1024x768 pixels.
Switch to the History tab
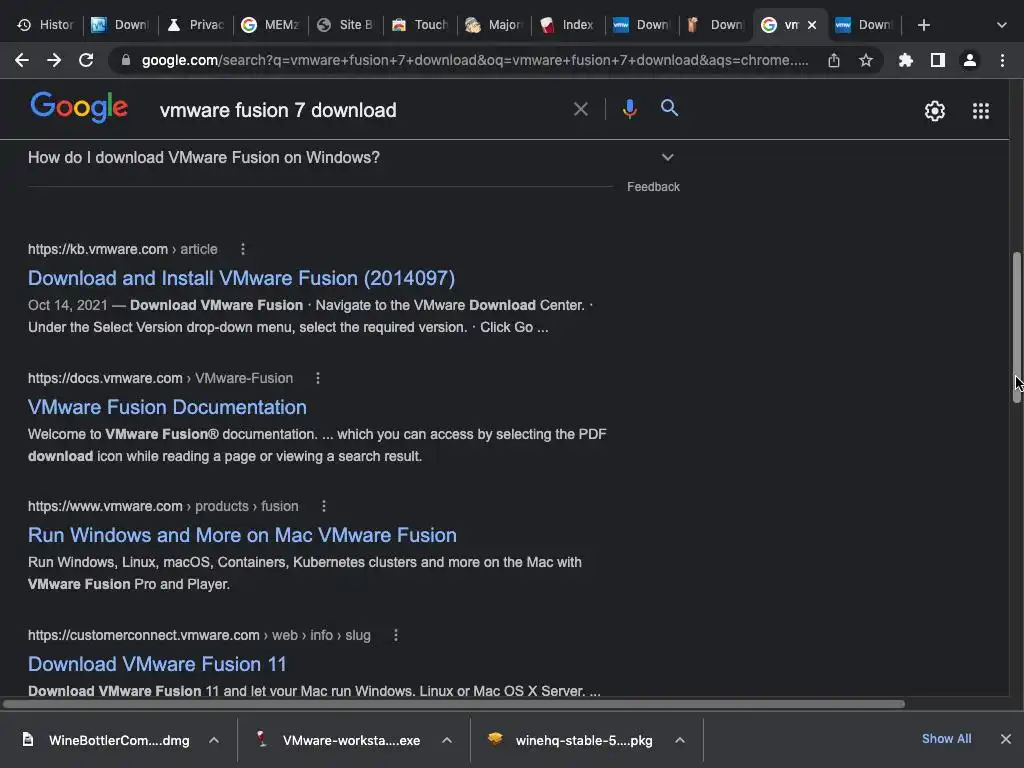point(44,25)
